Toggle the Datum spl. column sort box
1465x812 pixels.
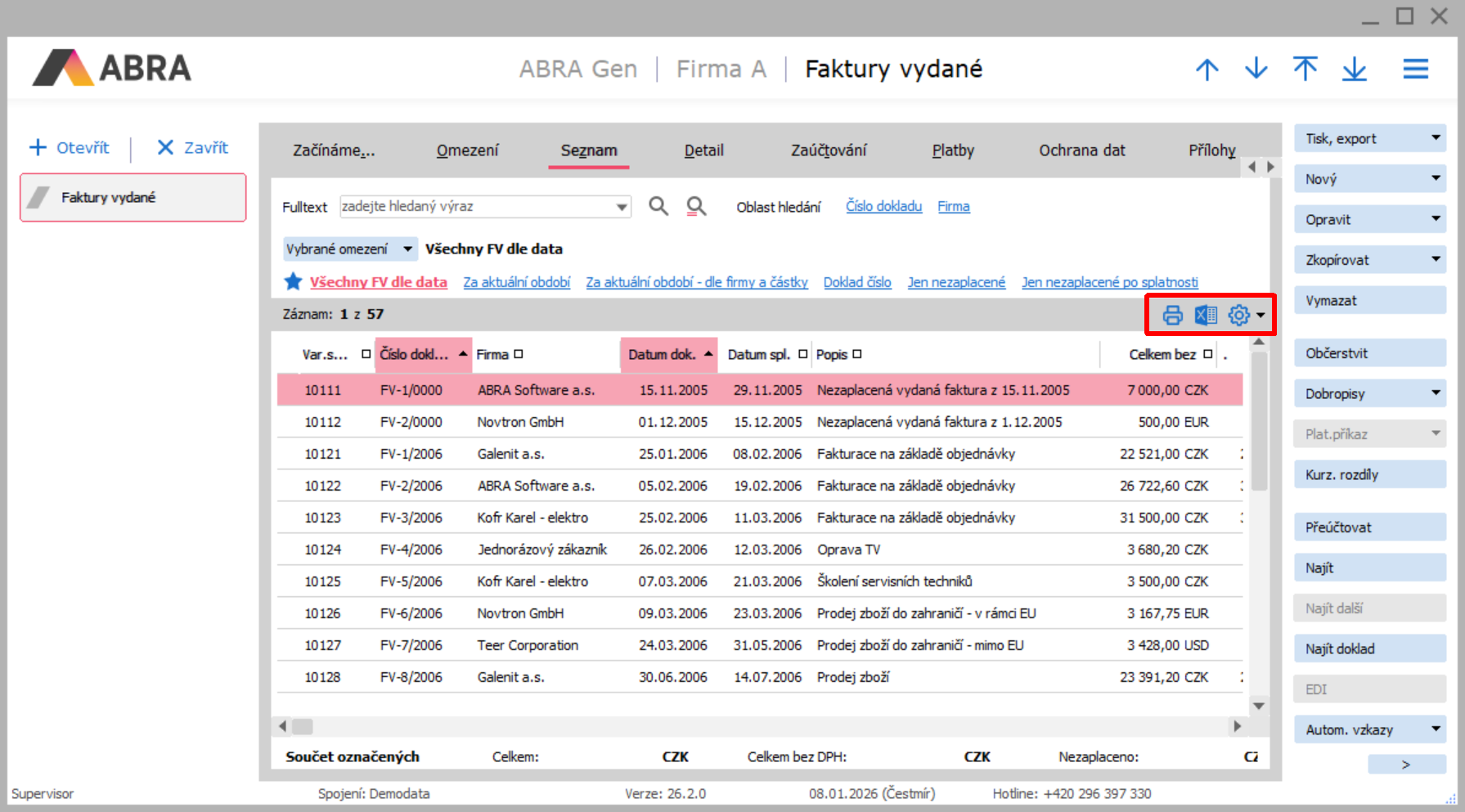(x=802, y=354)
